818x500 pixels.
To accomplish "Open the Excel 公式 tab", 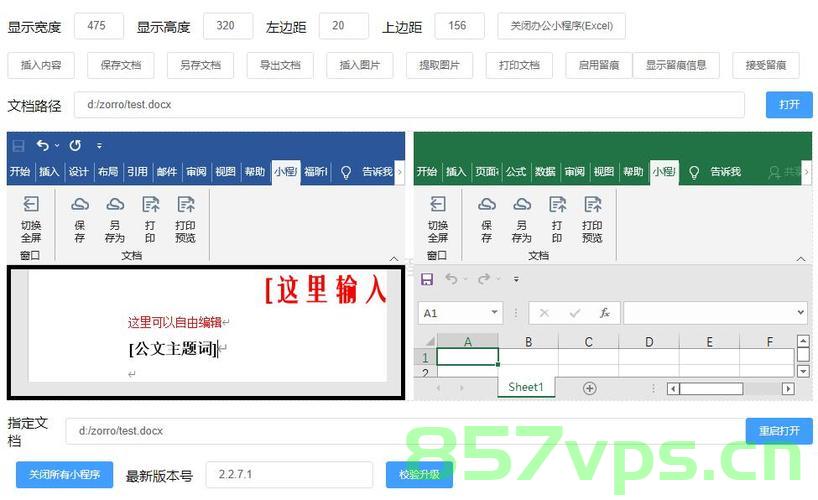I will (x=515, y=172).
